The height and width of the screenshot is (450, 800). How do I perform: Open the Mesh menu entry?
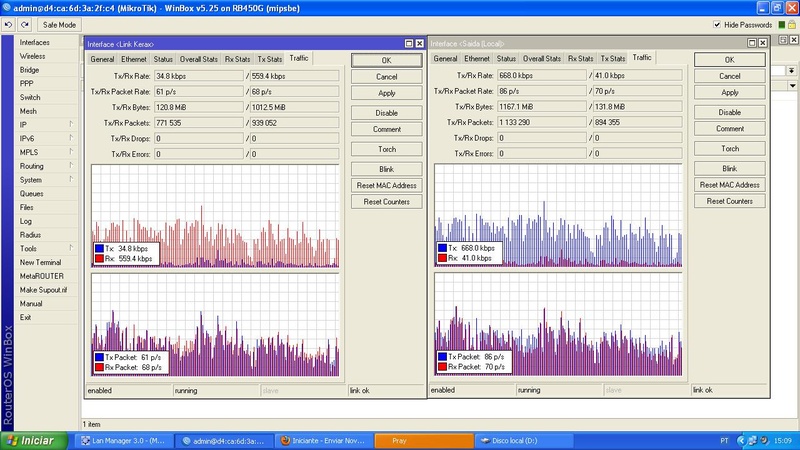[28, 111]
